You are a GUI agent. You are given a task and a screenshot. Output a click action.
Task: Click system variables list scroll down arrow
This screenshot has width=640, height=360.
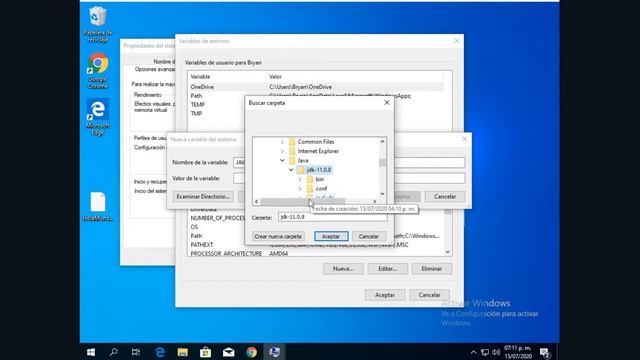click(x=448, y=252)
